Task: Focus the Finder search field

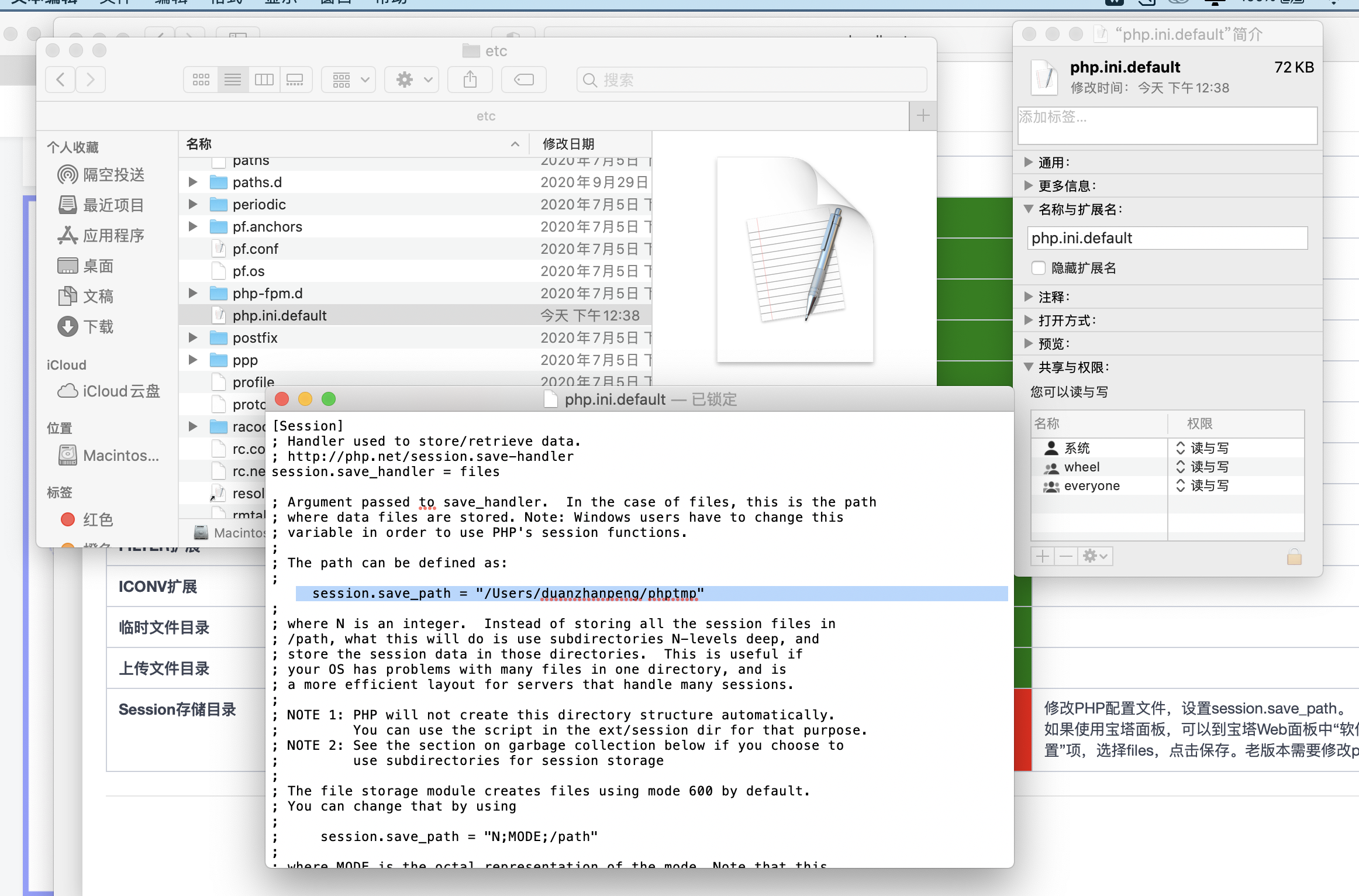Action: pos(751,80)
